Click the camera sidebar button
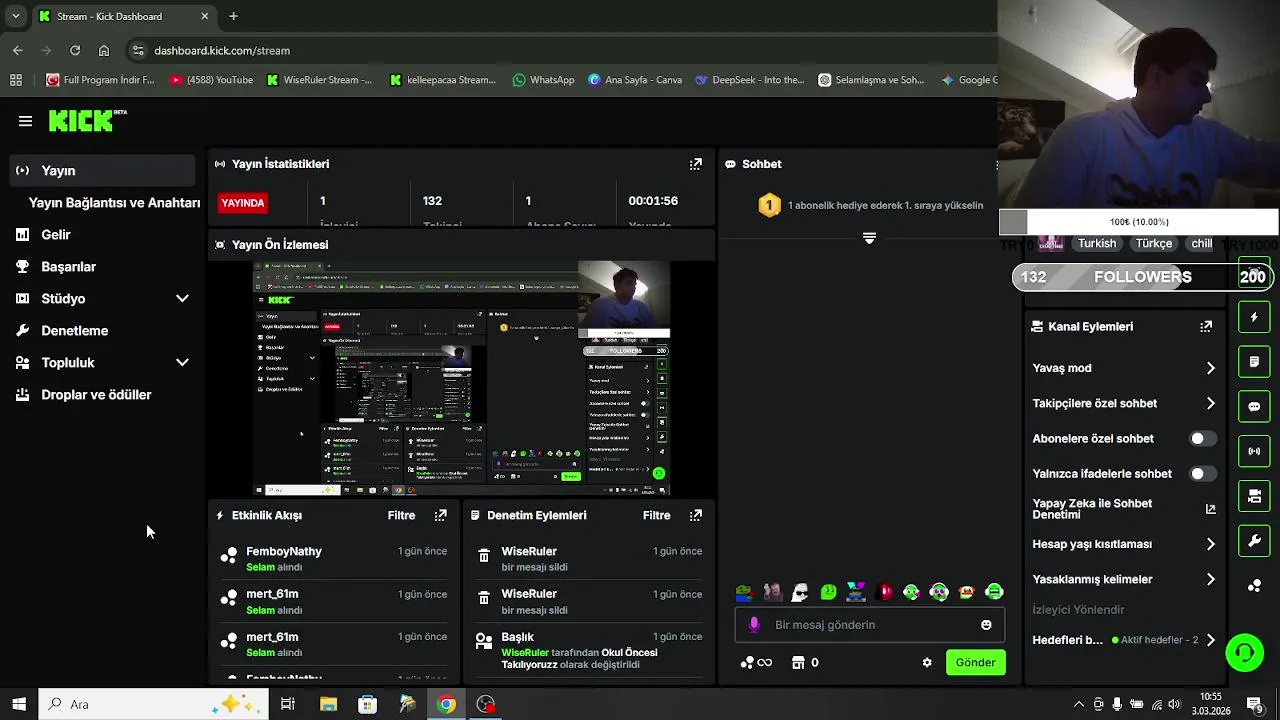Image resolution: width=1280 pixels, height=720 pixels. click(1254, 496)
